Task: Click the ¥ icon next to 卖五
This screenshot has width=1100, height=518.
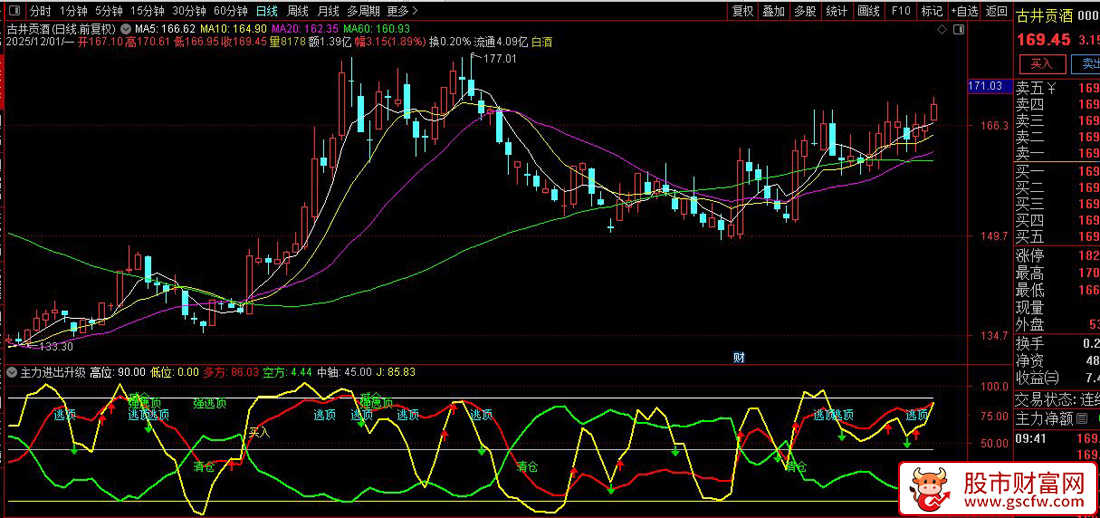Action: click(1051, 88)
